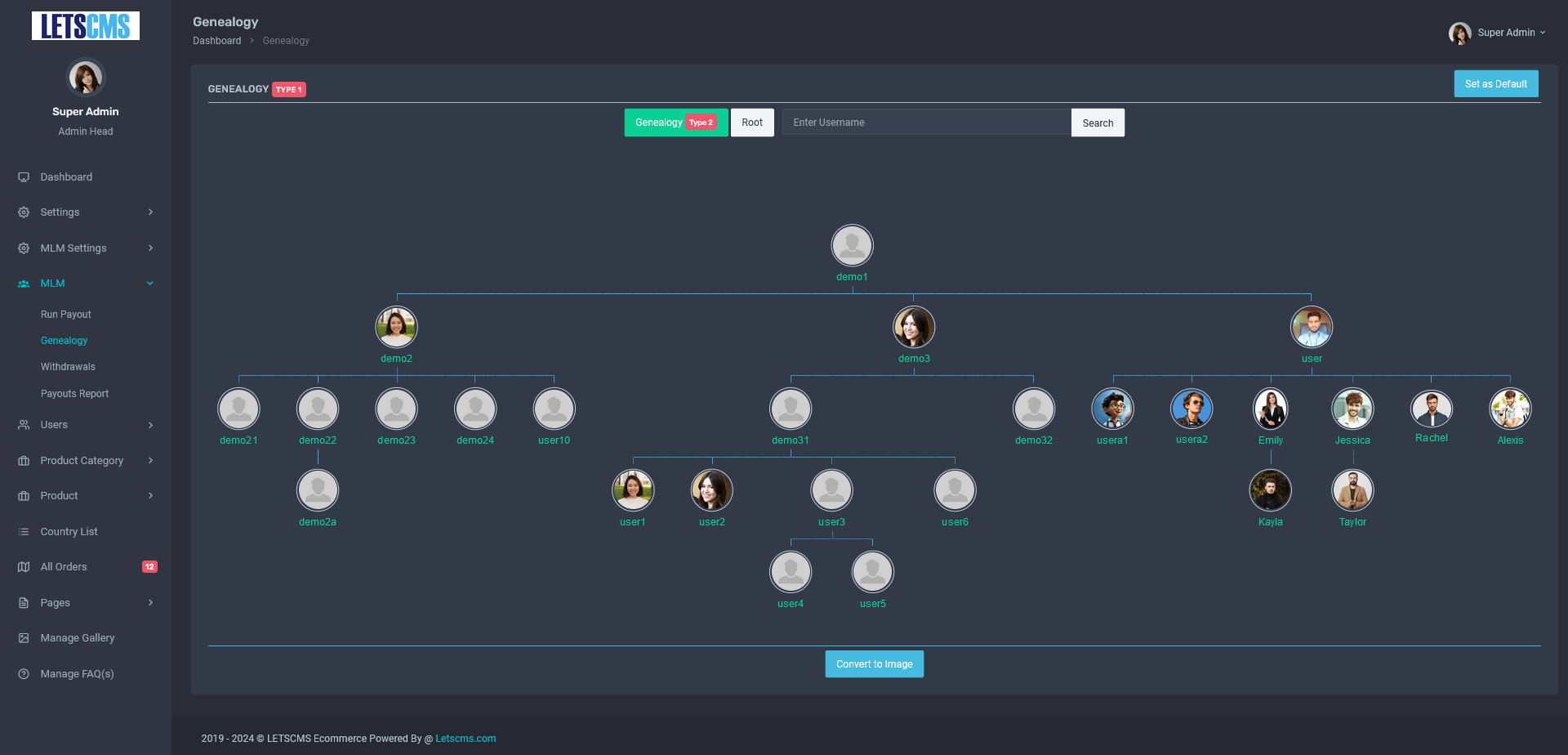Collapse the MLM sidebar section
The image size is (1568, 755).
pos(150,283)
